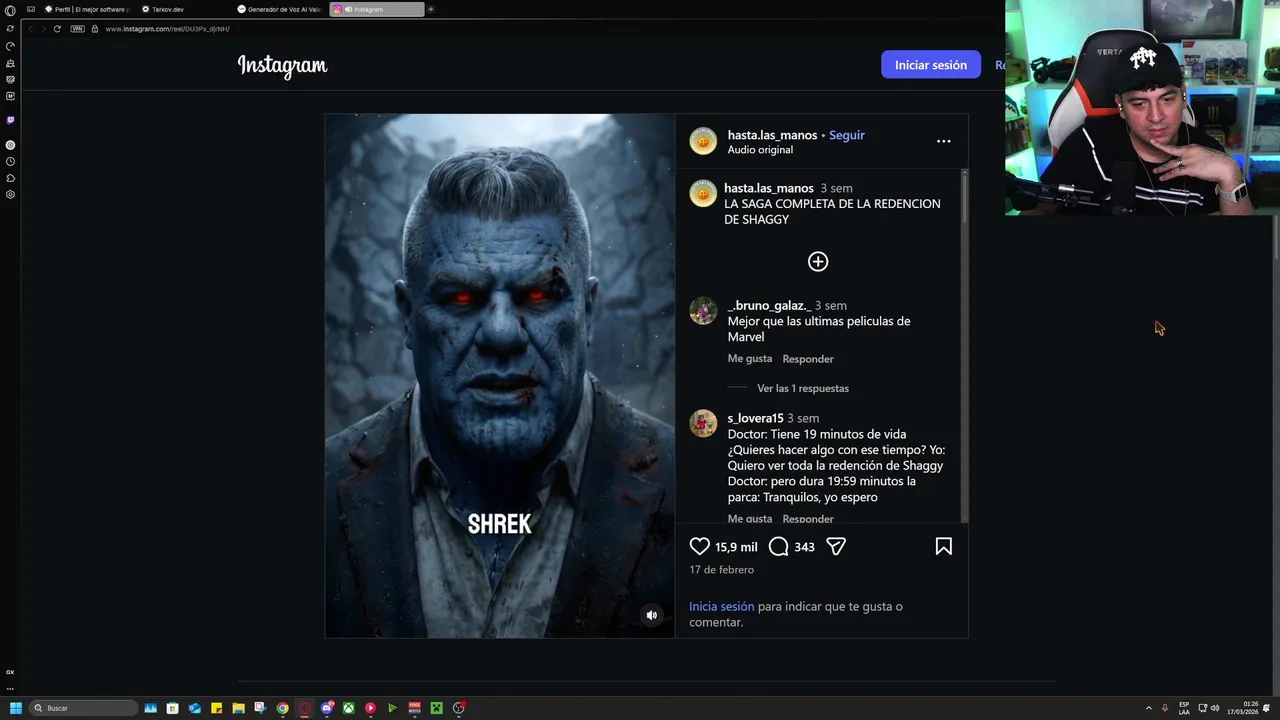Viewport: 1280px width, 720px height.
Task: Click the Inicia sesión link below the post
Action: (721, 606)
